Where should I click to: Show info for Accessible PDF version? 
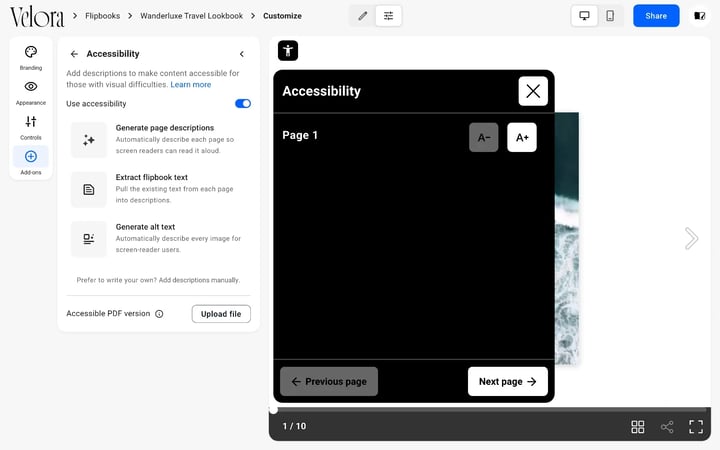pyautogui.click(x=159, y=314)
